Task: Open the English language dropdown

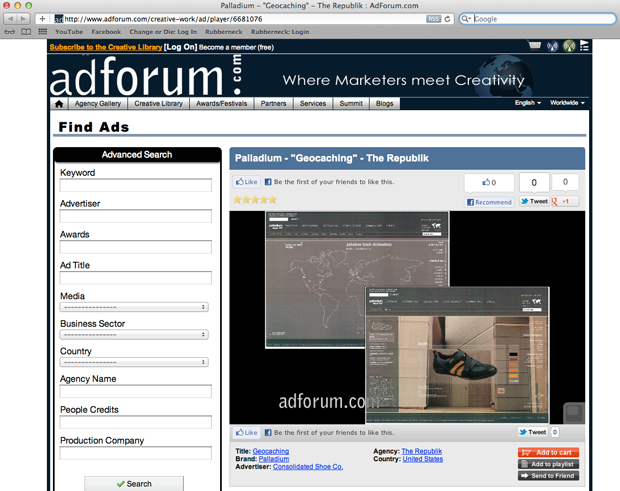Action: pos(528,103)
